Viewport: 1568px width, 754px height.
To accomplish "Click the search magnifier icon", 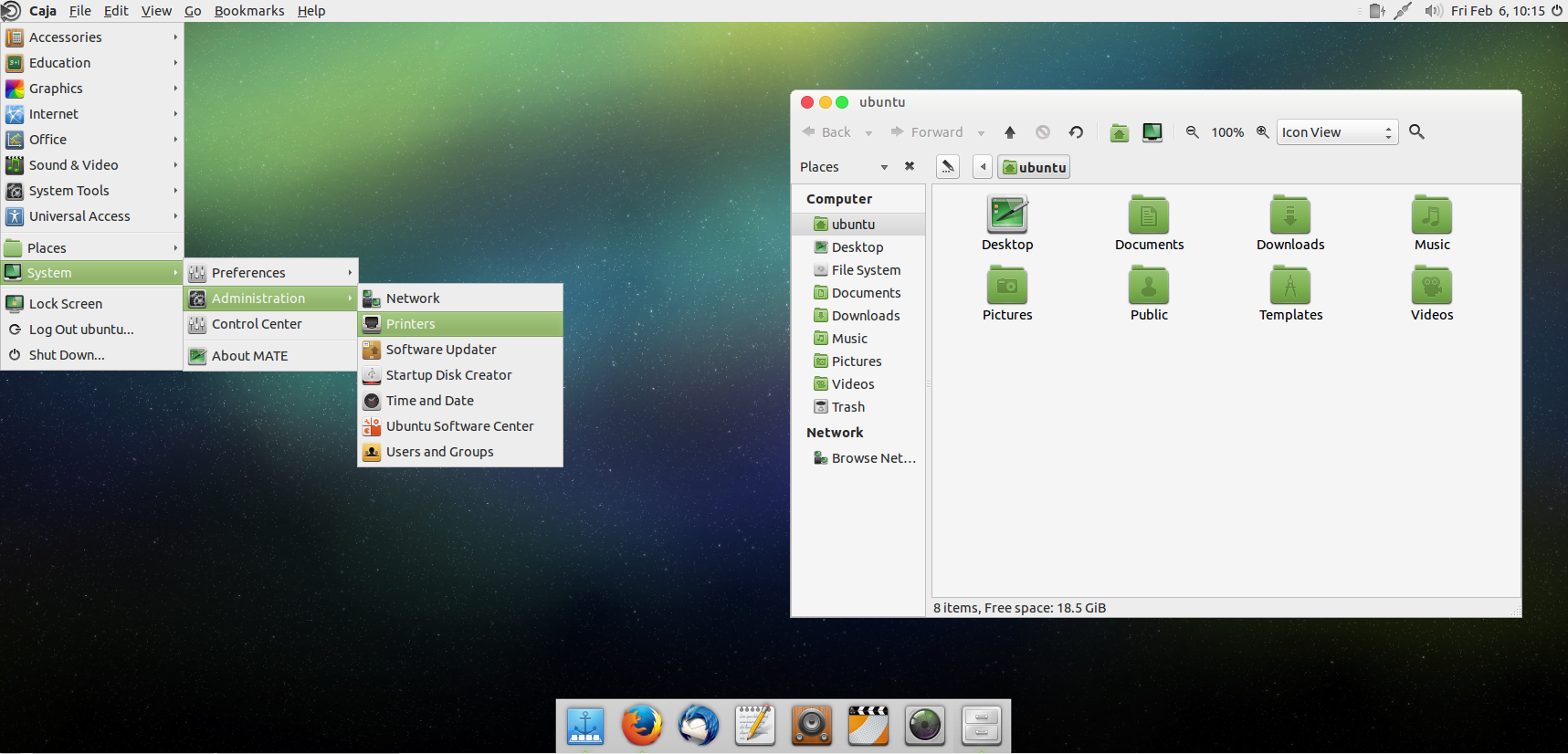I will click(x=1417, y=132).
